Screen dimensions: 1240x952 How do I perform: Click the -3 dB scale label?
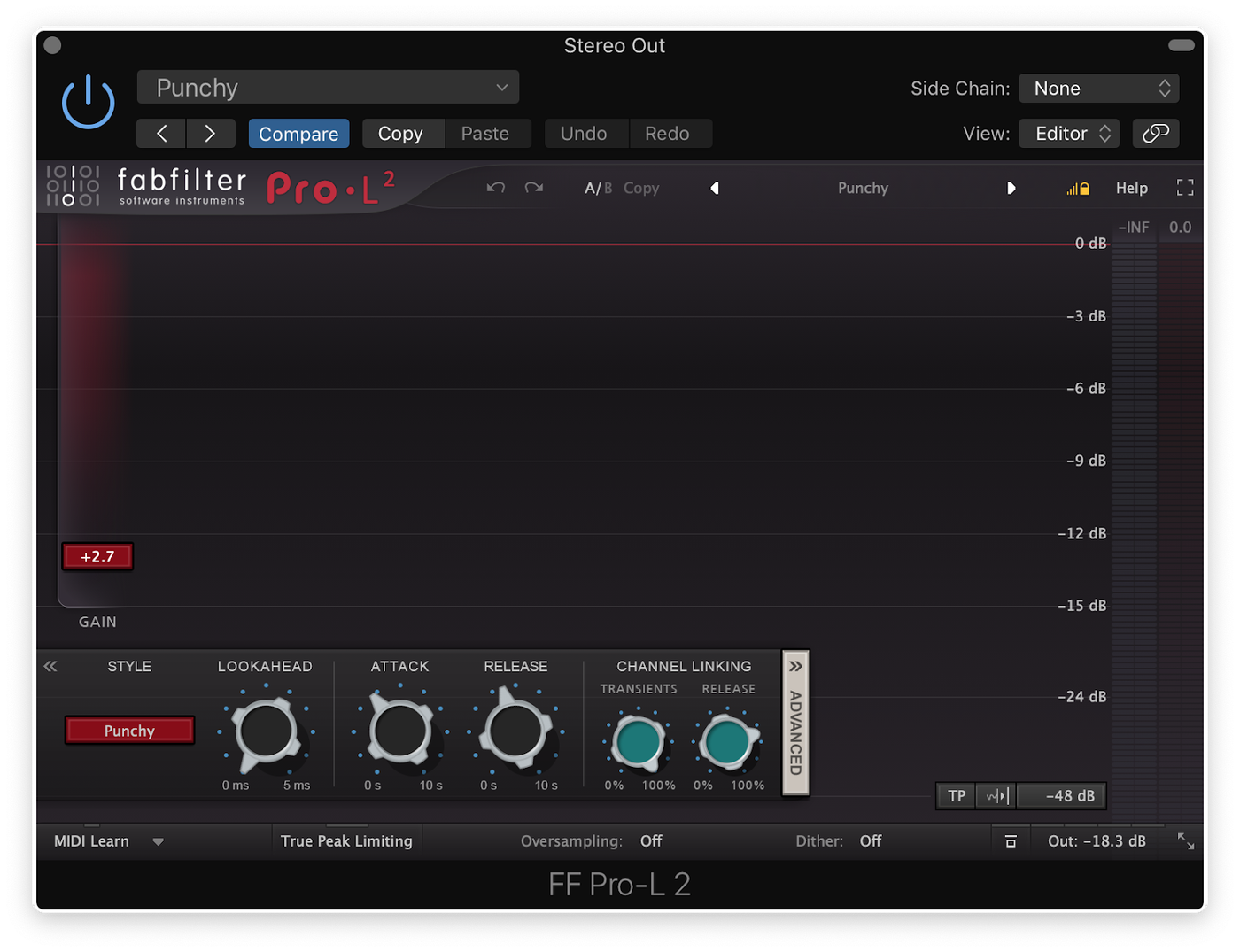1086,316
